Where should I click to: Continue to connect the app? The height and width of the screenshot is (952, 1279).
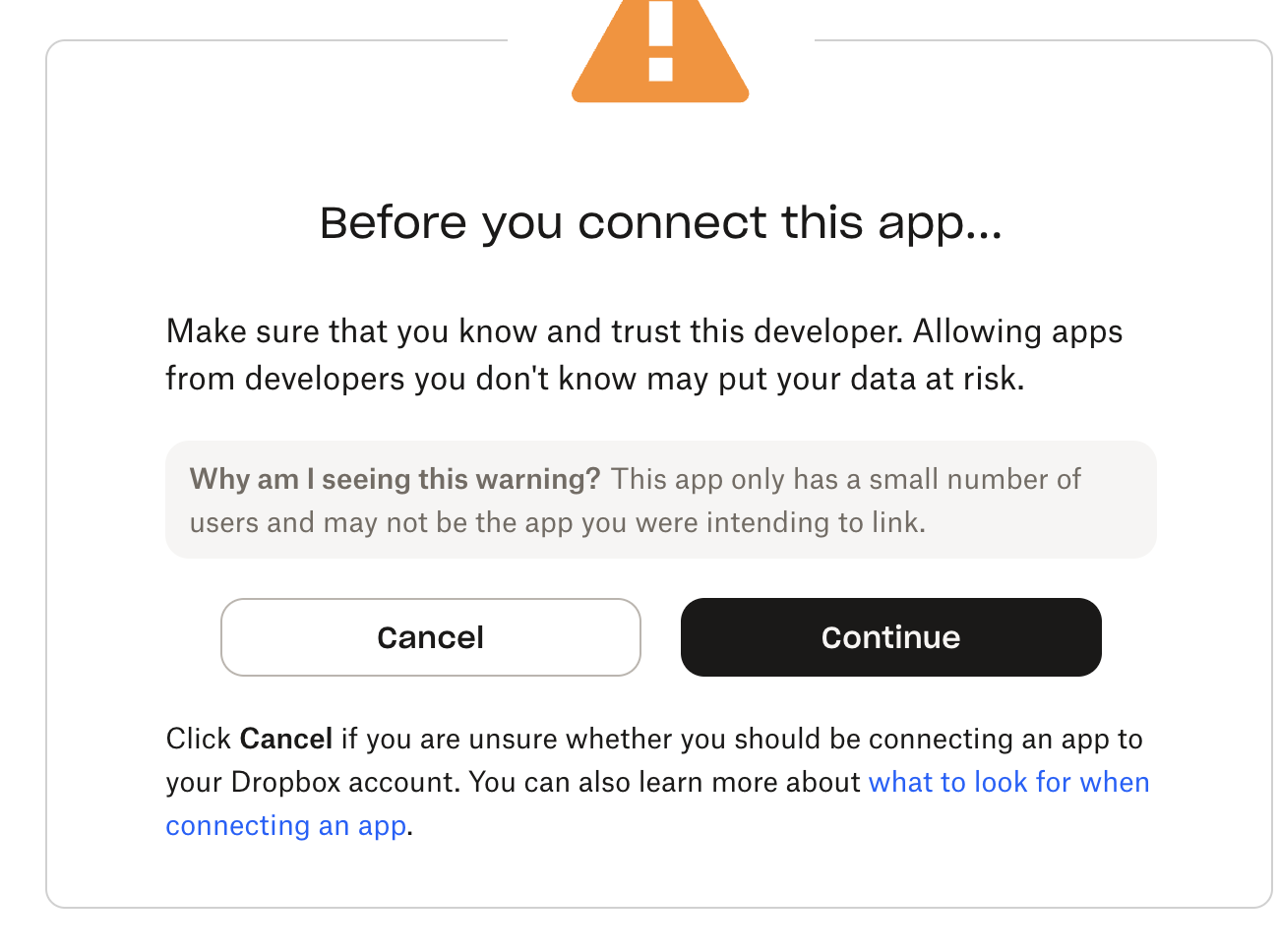coord(891,637)
